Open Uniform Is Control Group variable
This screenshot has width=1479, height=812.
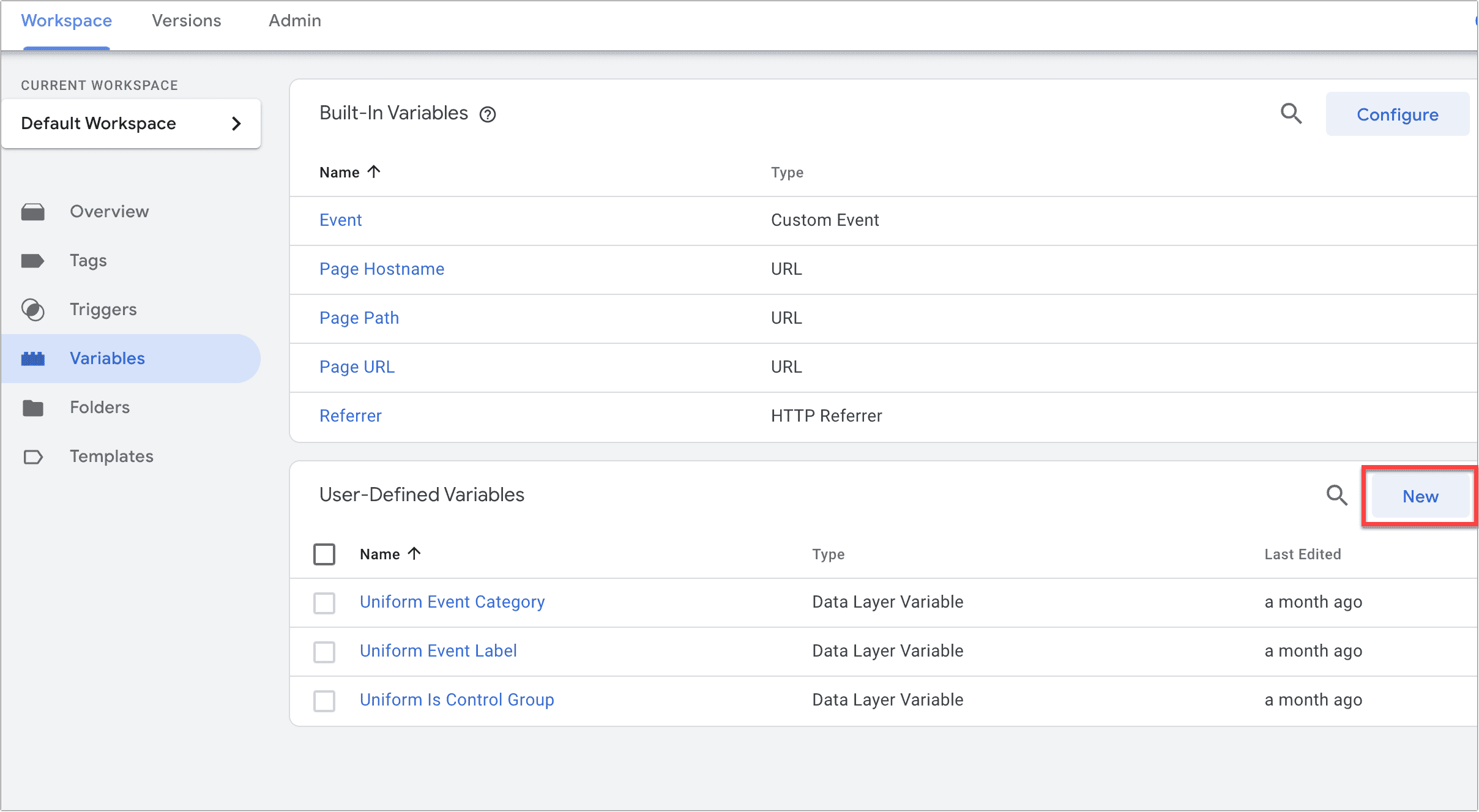457,700
